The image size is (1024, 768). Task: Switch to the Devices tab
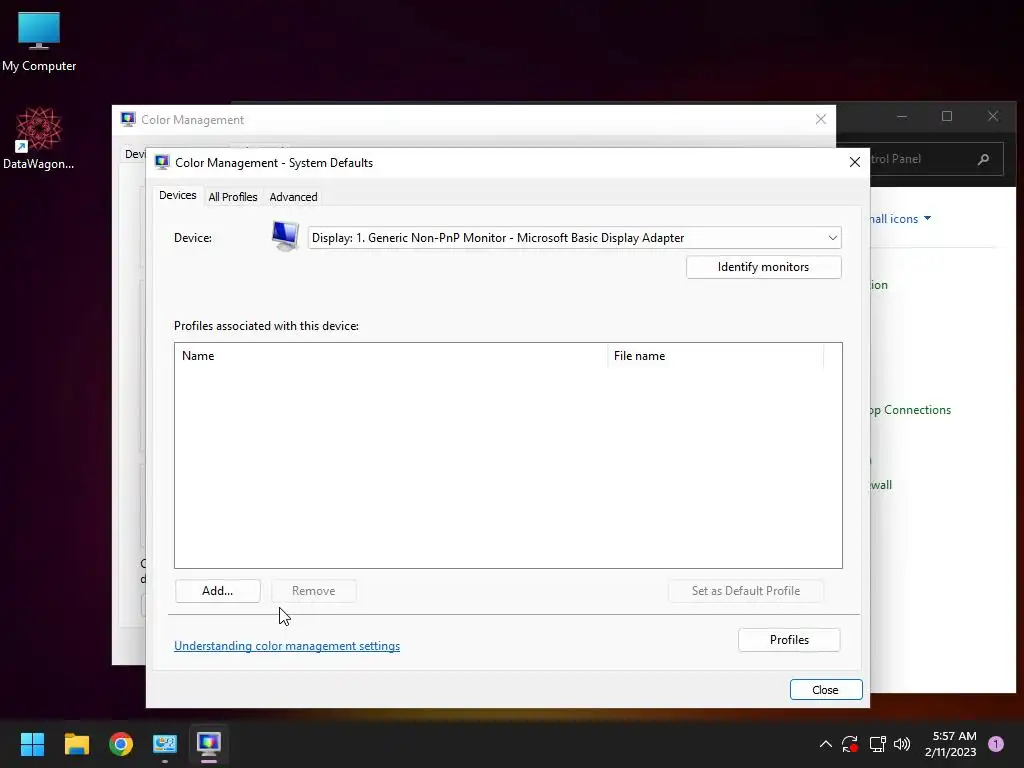click(x=178, y=195)
